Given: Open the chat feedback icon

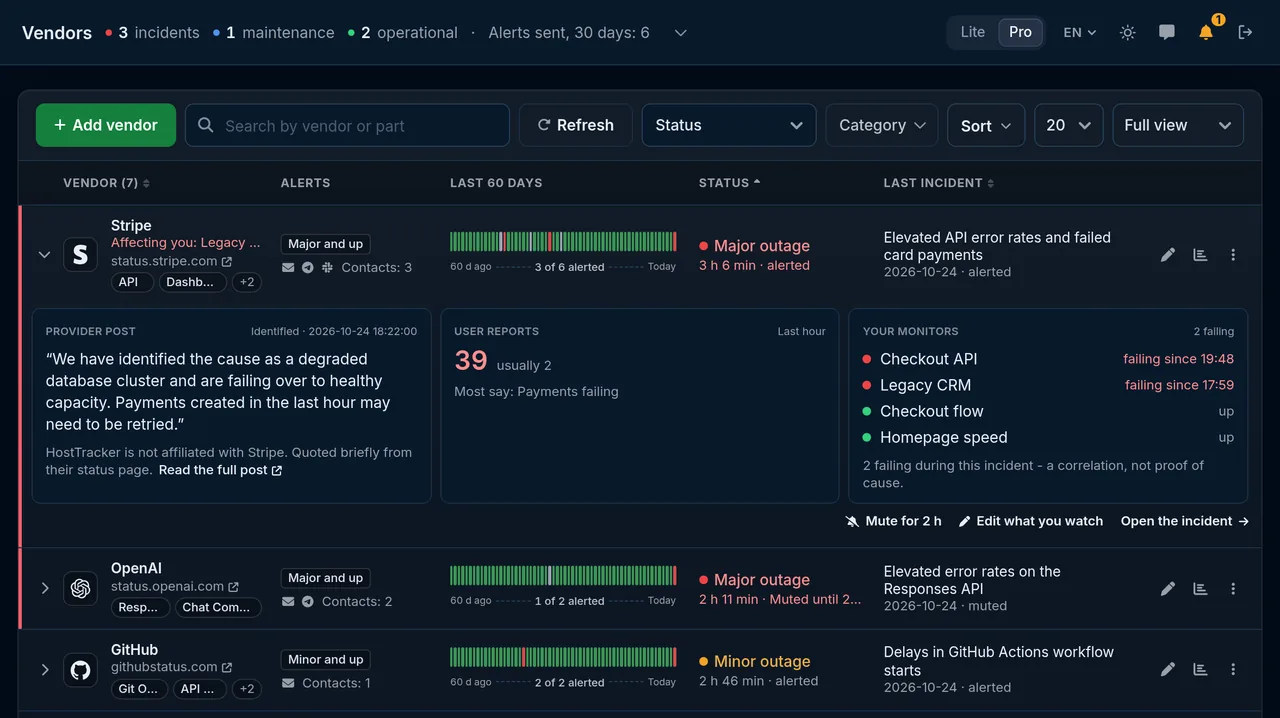Looking at the screenshot, I should click(1167, 32).
